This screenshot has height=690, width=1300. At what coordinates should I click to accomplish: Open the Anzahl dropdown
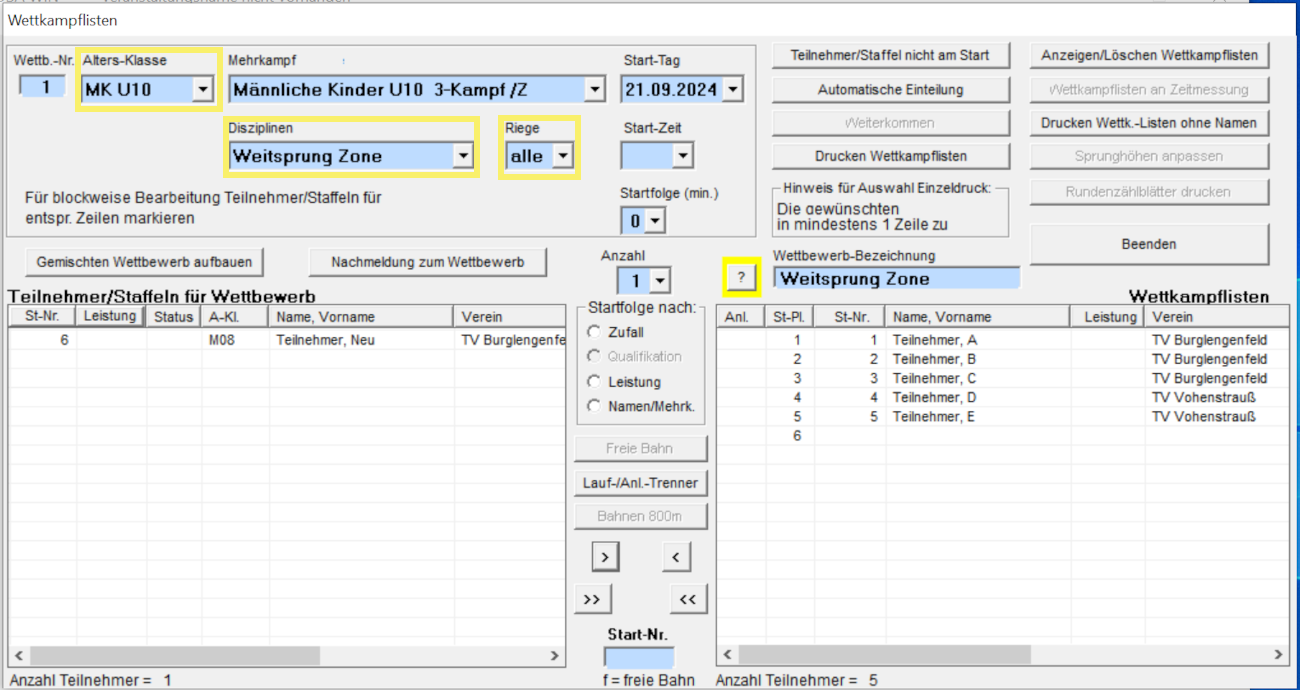pos(661,281)
